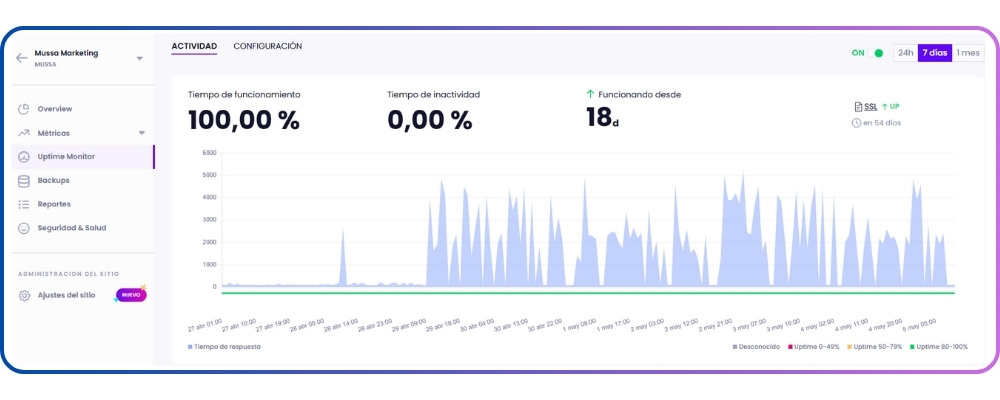The image size is (1000, 400).
Task: Select the 24h time range
Action: (906, 53)
